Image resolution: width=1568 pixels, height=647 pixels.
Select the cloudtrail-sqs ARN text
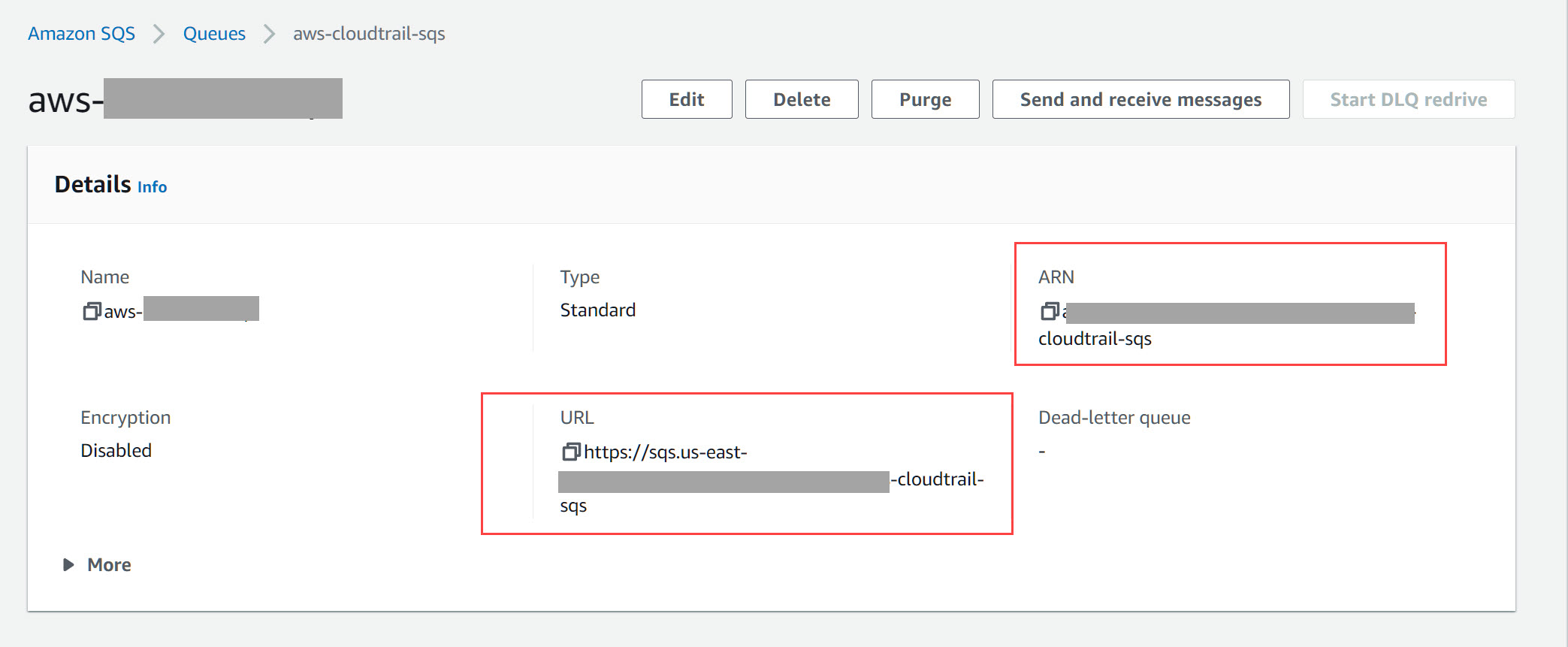(1095, 339)
